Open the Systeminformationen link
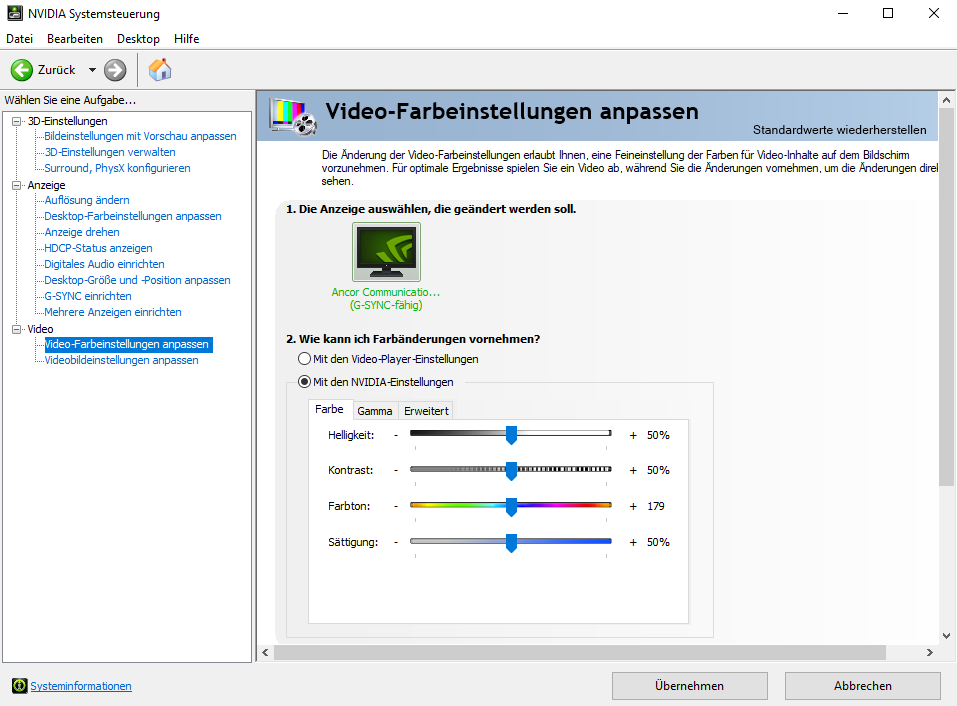Image resolution: width=957 pixels, height=706 pixels. [x=81, y=686]
